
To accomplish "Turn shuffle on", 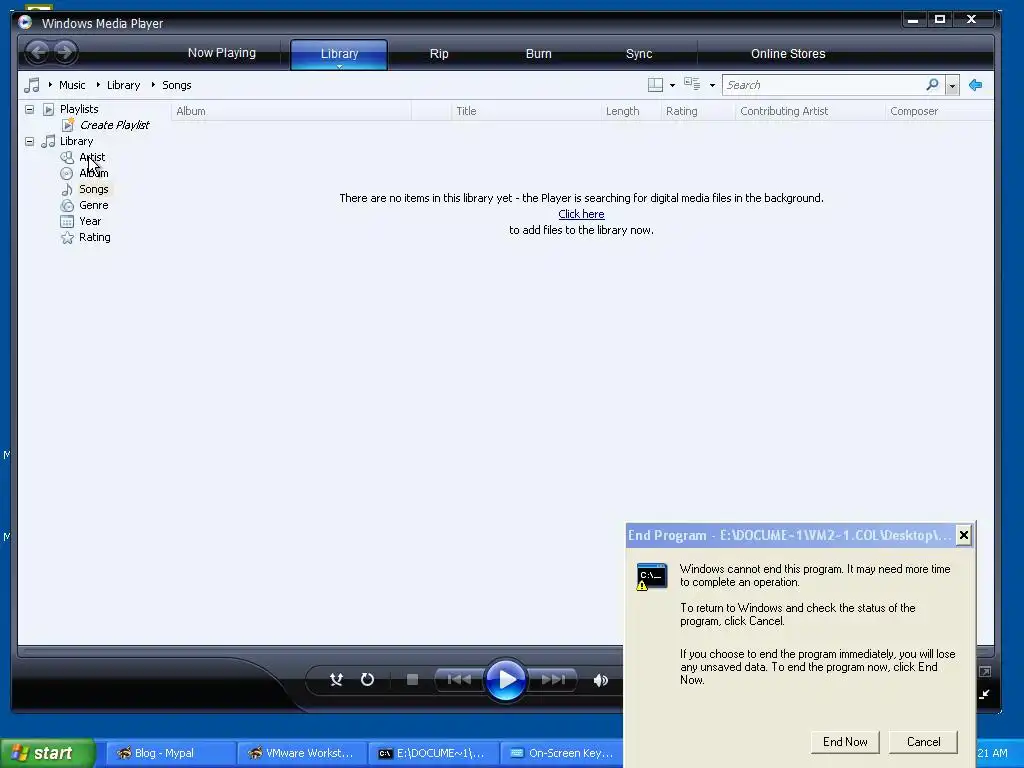I will coord(336,680).
